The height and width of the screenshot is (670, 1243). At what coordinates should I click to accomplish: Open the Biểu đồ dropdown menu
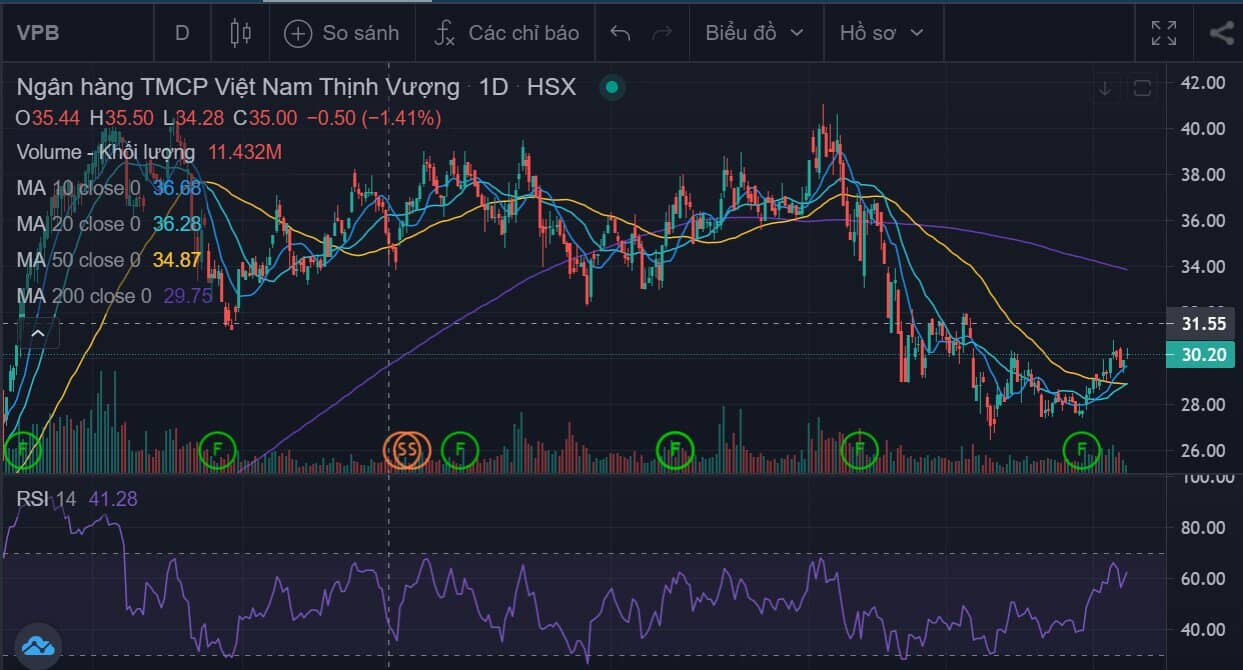point(754,33)
